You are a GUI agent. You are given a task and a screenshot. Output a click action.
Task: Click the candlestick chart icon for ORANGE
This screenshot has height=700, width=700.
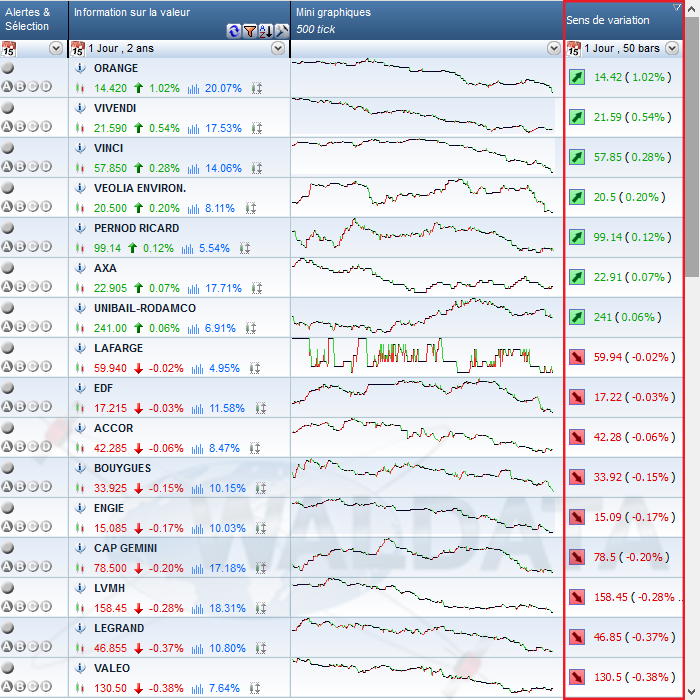(80, 88)
